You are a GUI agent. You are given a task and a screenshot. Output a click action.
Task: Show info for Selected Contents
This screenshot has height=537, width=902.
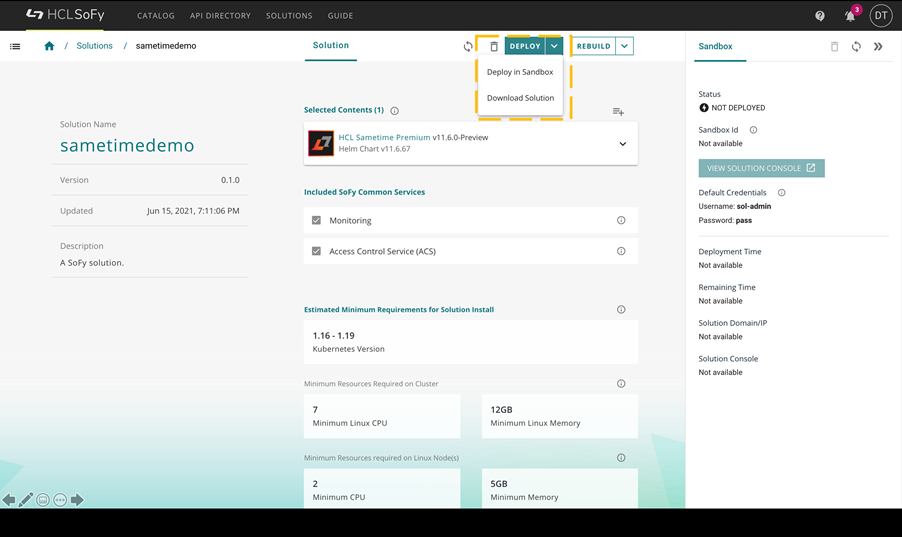pos(395,111)
